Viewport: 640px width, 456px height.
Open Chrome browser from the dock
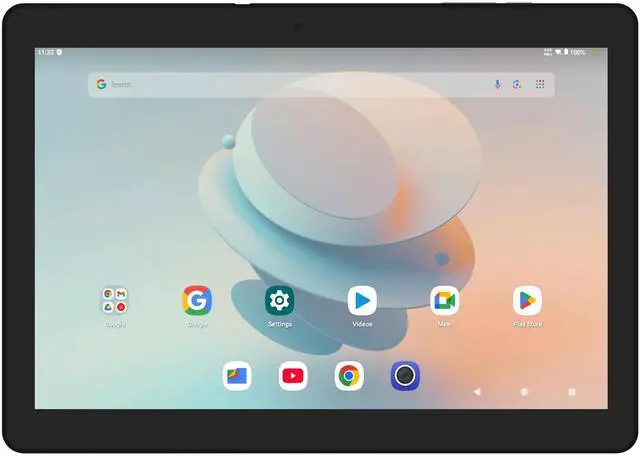click(x=349, y=376)
